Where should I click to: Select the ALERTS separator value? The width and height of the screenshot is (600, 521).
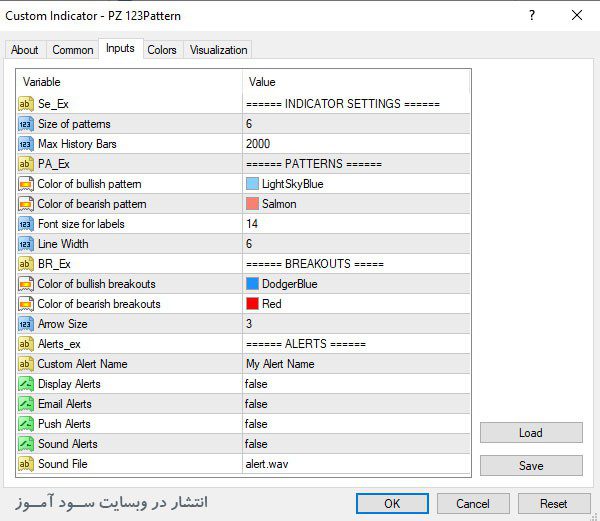coord(306,344)
